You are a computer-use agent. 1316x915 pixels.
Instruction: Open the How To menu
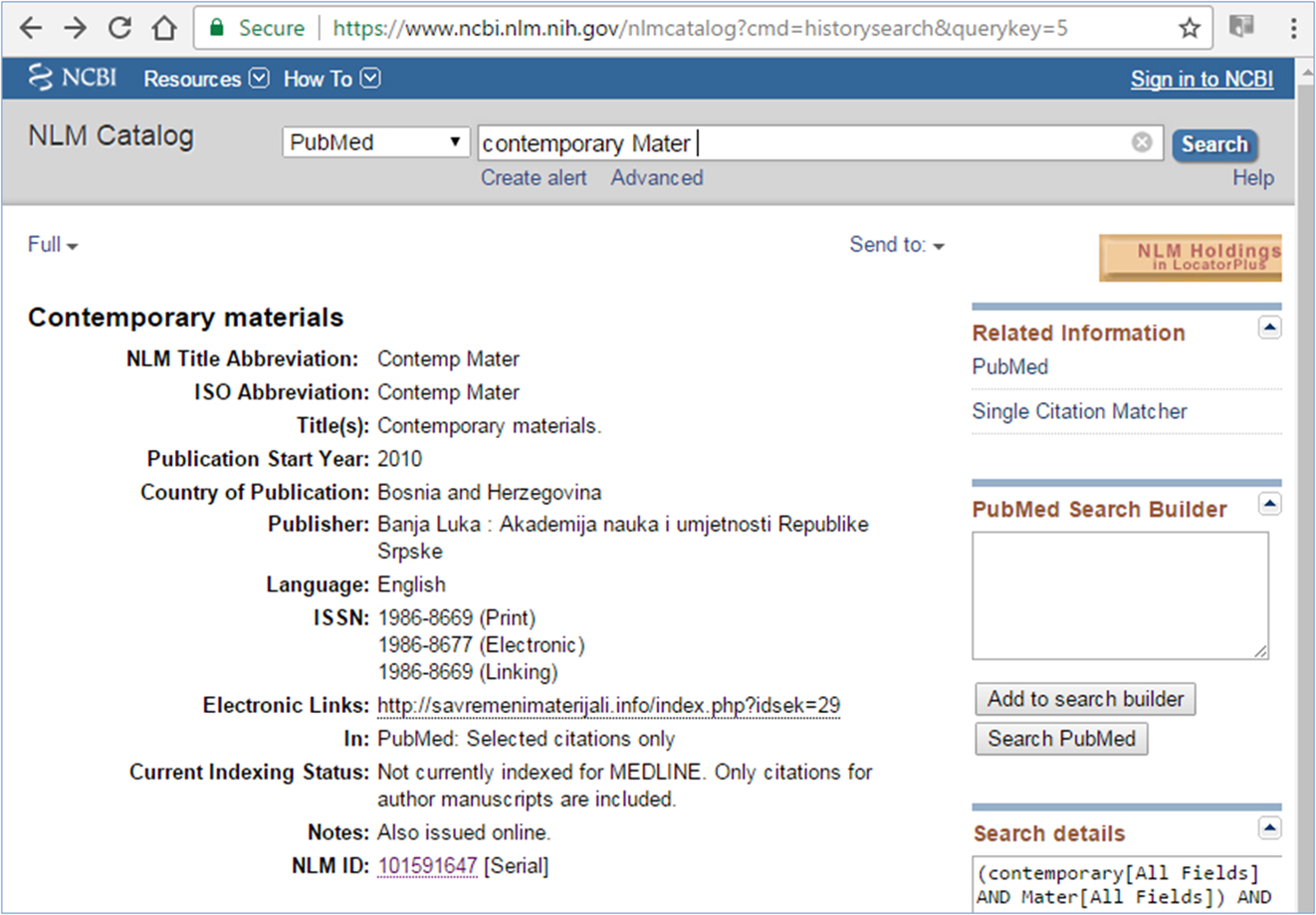point(331,79)
